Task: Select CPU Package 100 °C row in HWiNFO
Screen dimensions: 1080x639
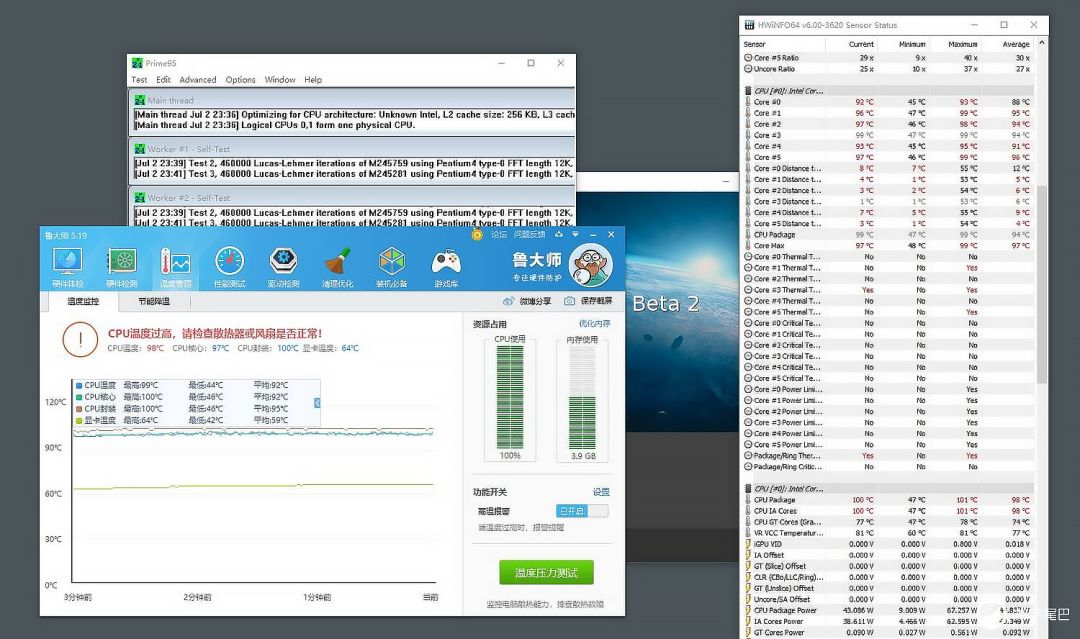Action: coord(887,500)
